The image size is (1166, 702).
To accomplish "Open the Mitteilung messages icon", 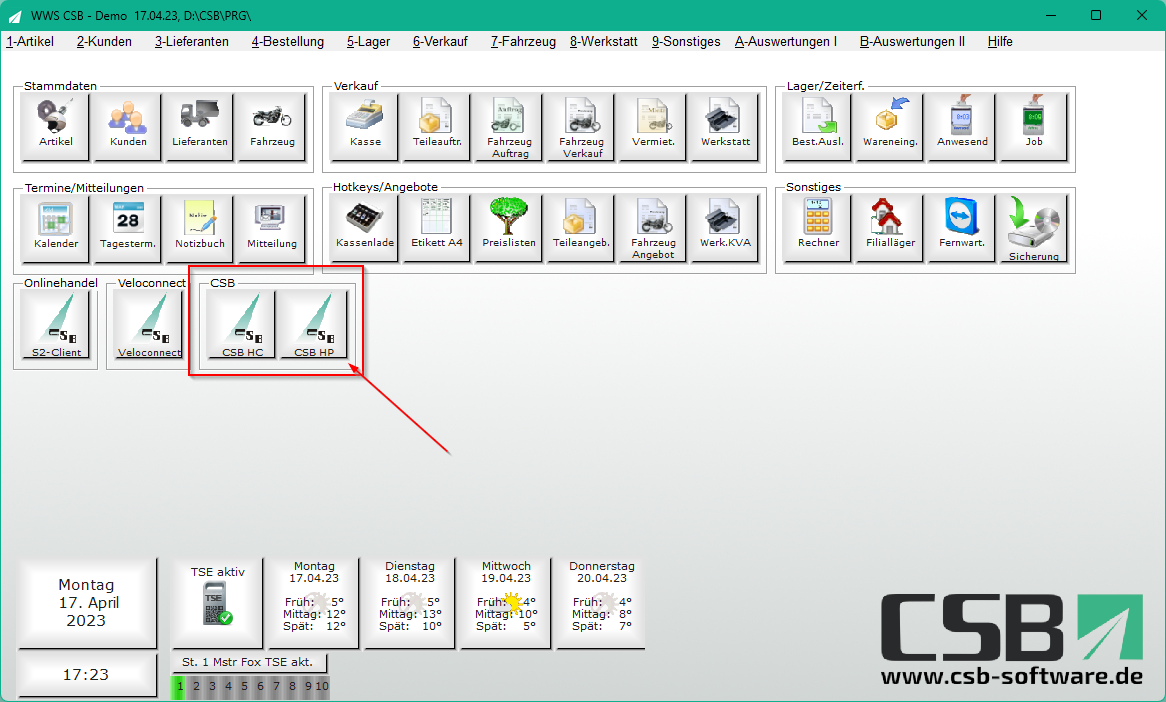I will click(x=271, y=228).
